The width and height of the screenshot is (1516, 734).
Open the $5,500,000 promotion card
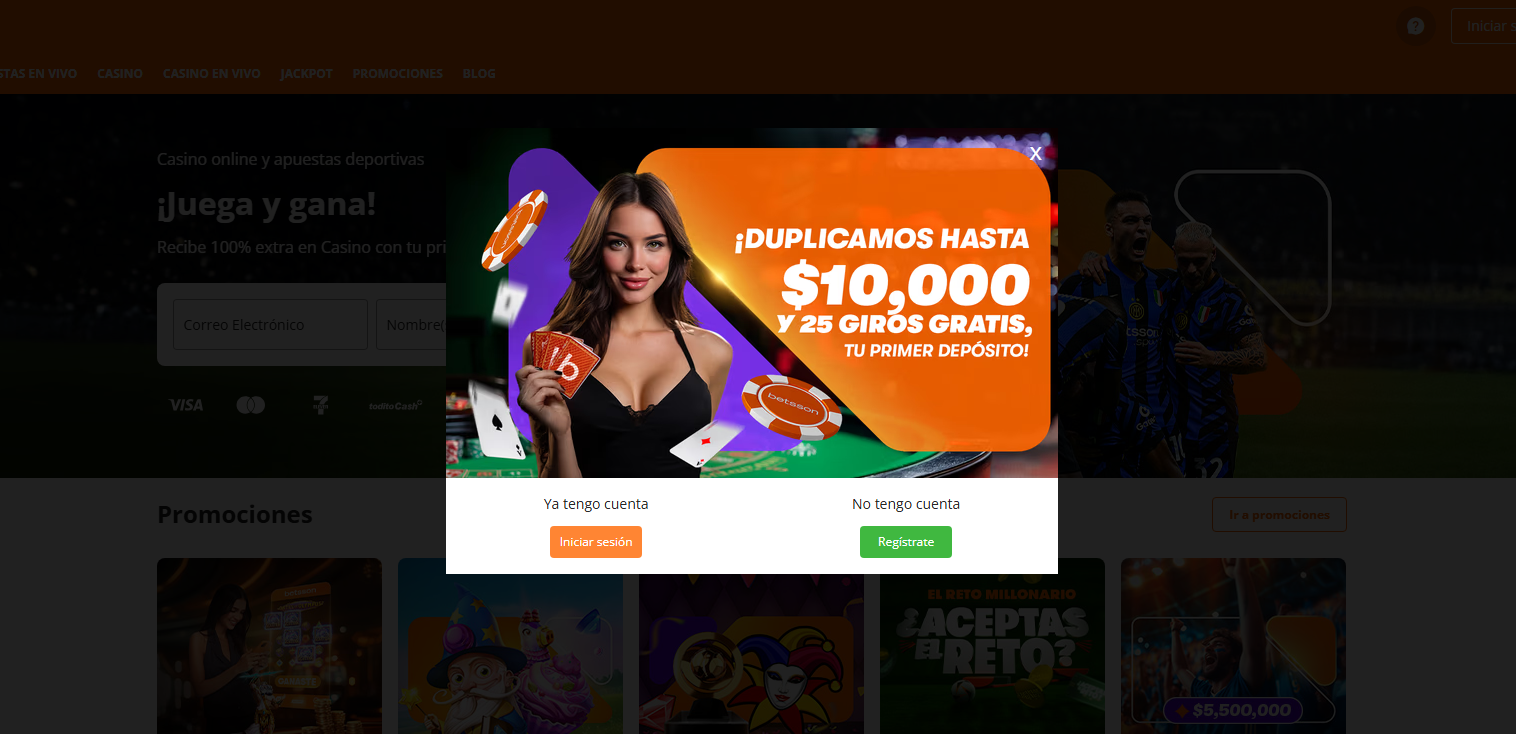pos(1233,646)
